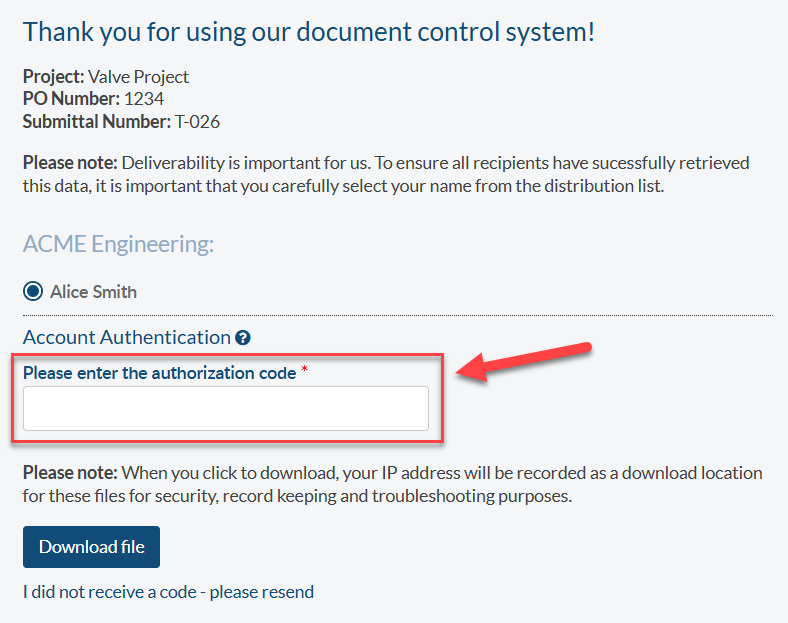Viewport: 788px width, 623px height.
Task: Click the dotted divider below Alice Smith
Action: tap(400, 316)
